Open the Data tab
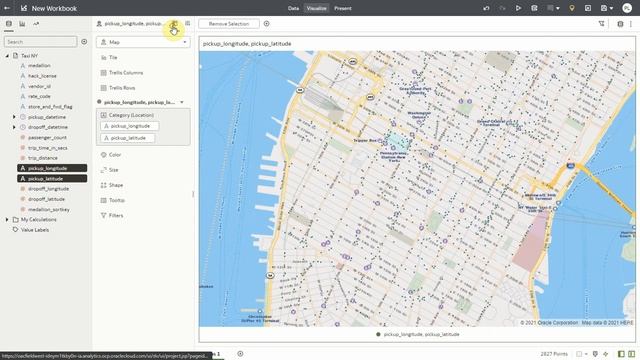 293,8
